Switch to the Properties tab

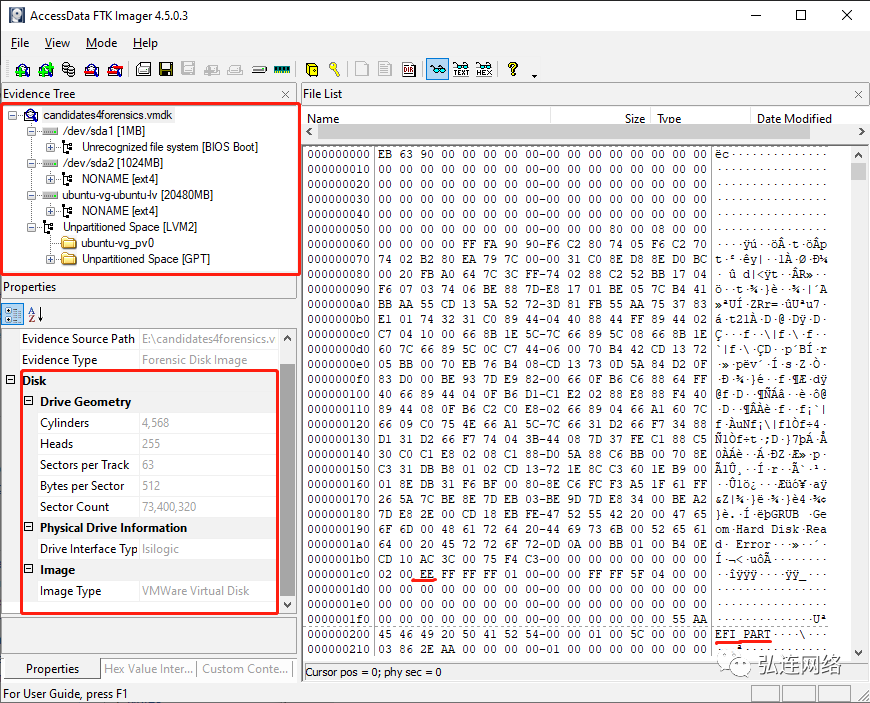52,669
